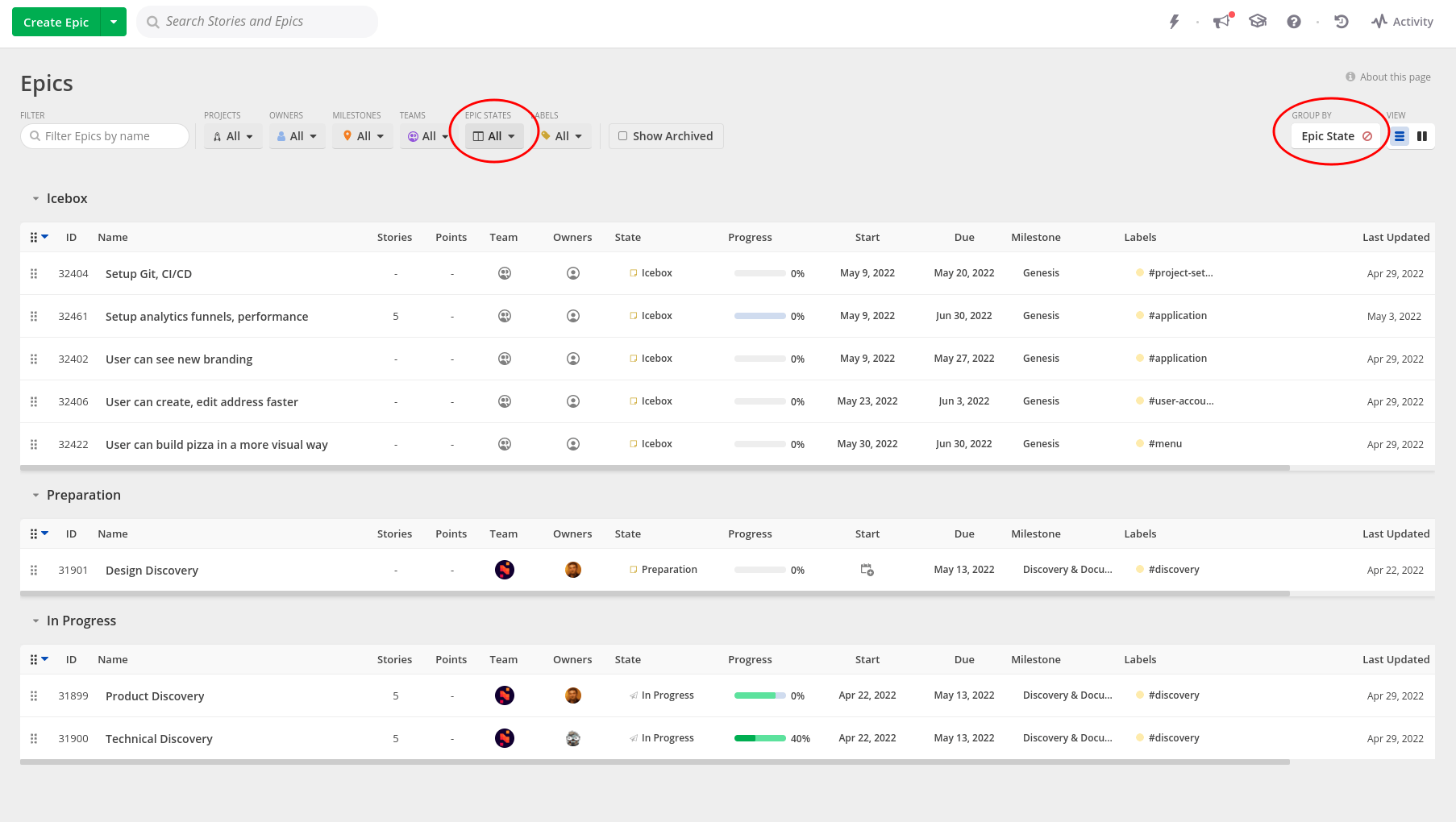Enable the Show Archived checkbox
This screenshot has height=822, width=1456.
(623, 136)
